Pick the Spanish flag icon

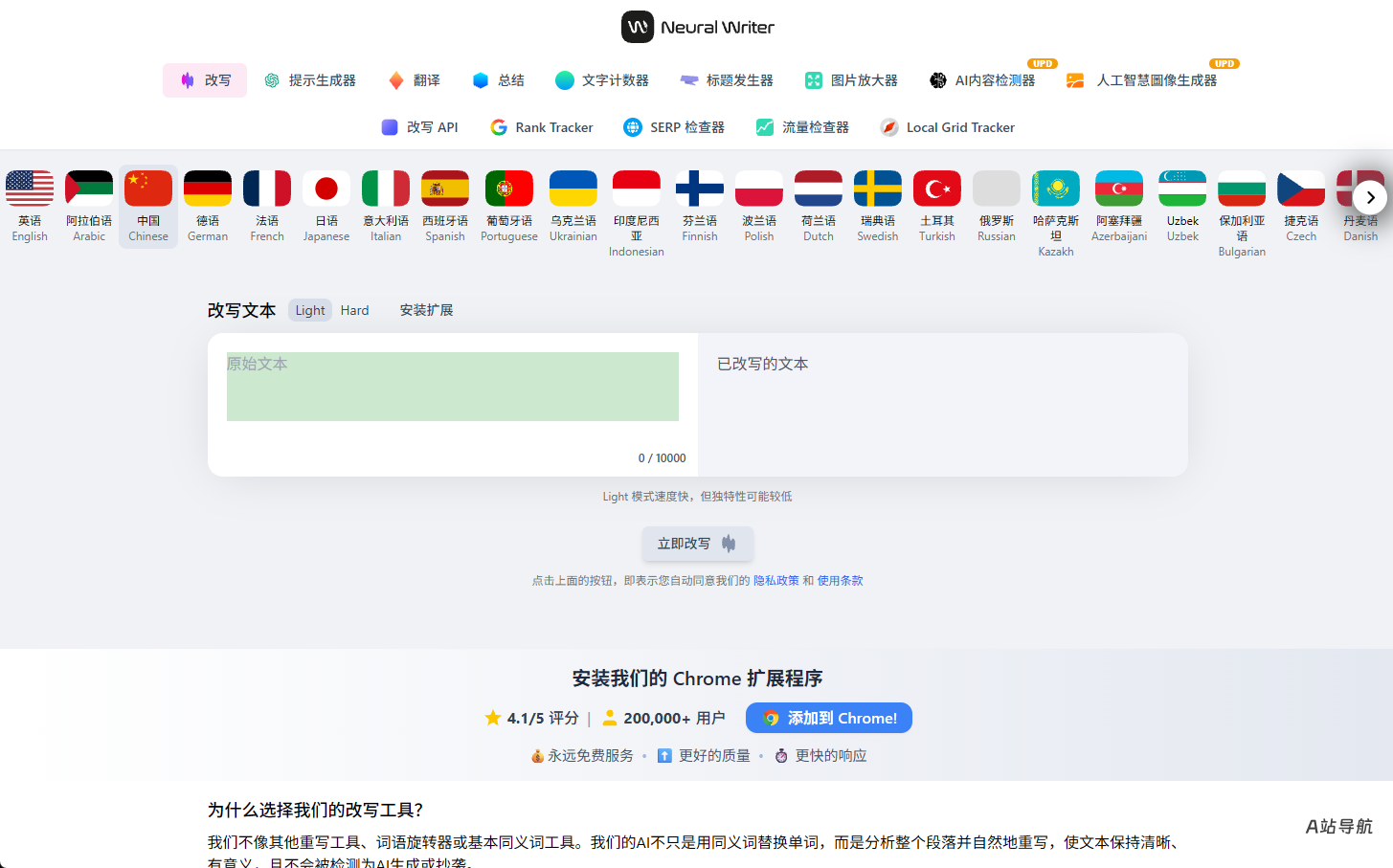click(445, 189)
